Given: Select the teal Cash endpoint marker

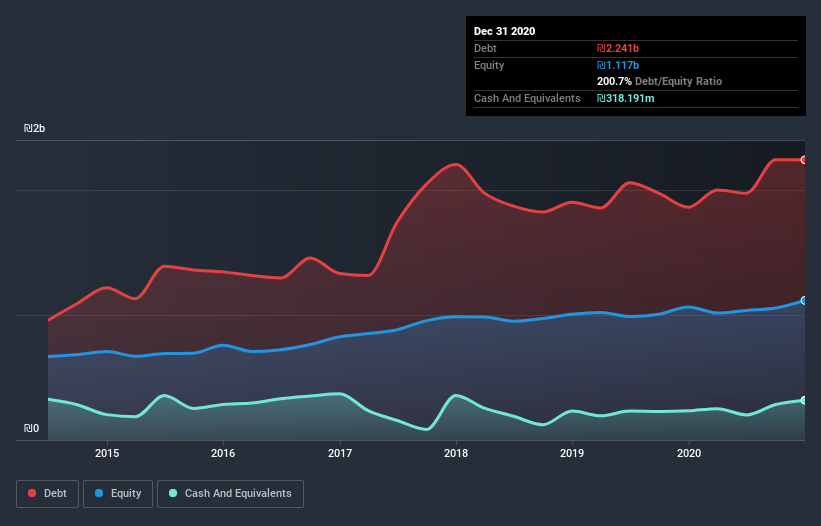Looking at the screenshot, I should (804, 400).
